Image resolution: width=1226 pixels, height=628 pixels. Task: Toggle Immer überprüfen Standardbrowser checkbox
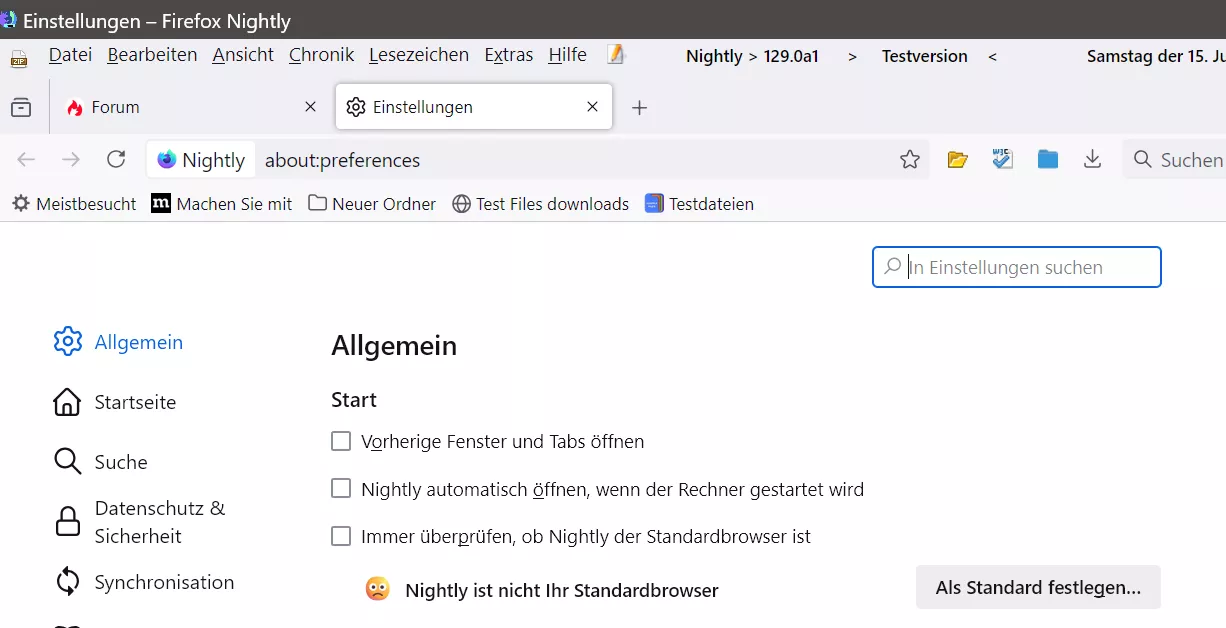coord(341,536)
